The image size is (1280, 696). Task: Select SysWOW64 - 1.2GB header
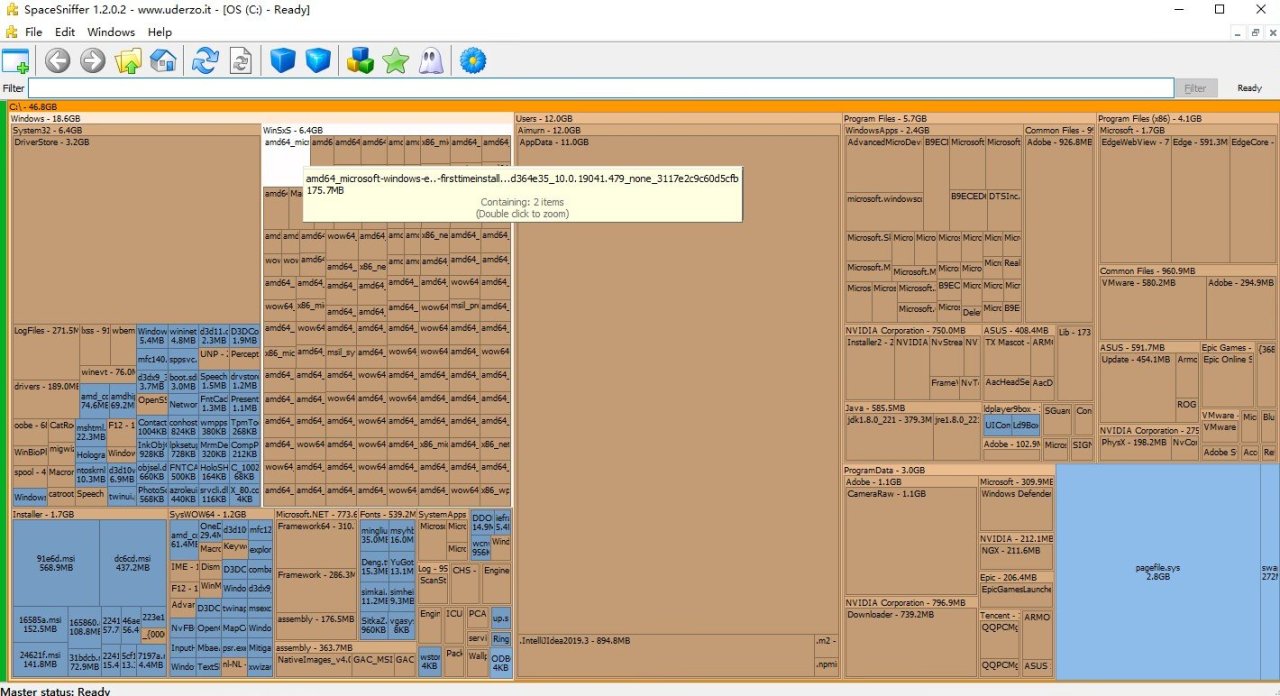[x=220, y=514]
